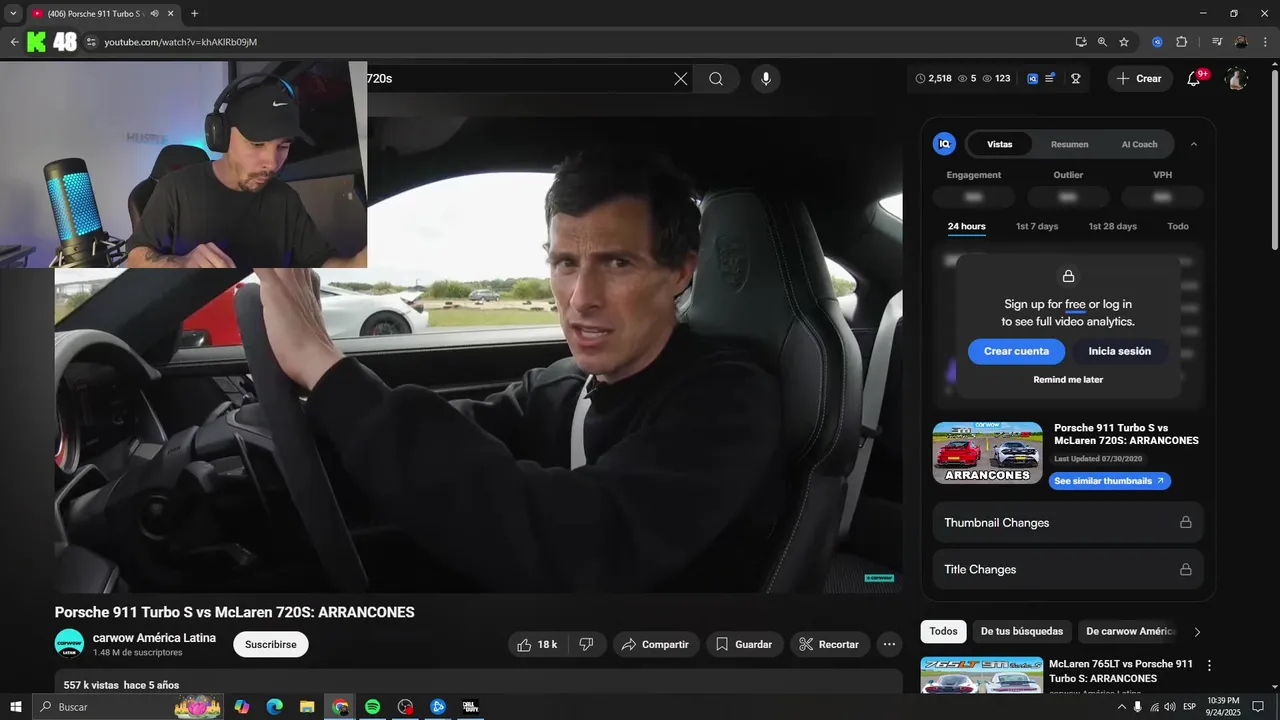
Task: Open the search tabs dropdown arrow
Action: coord(13,13)
